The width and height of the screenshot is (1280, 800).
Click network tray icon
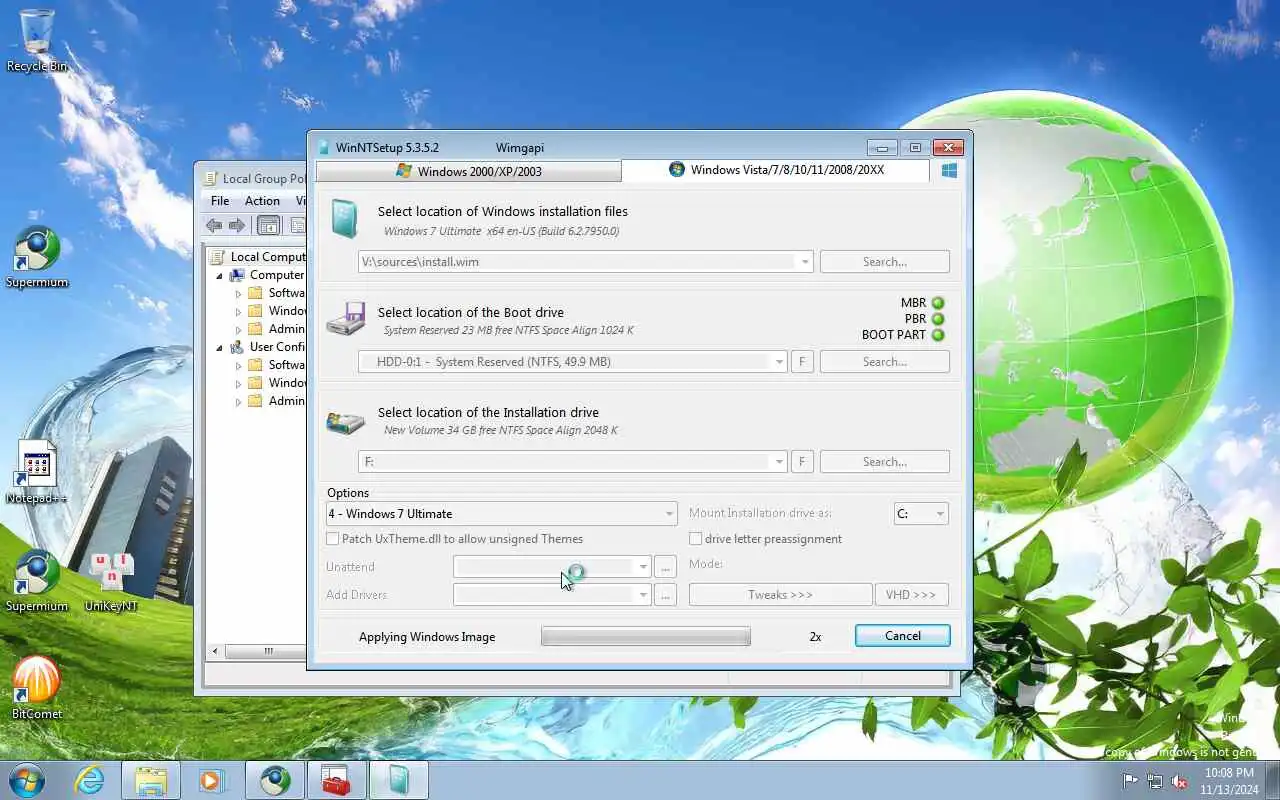(1155, 781)
